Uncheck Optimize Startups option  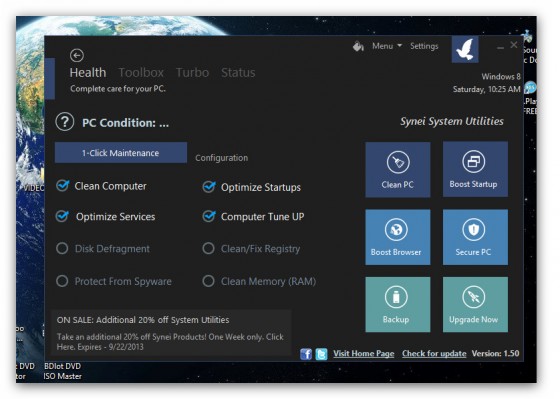coord(209,186)
